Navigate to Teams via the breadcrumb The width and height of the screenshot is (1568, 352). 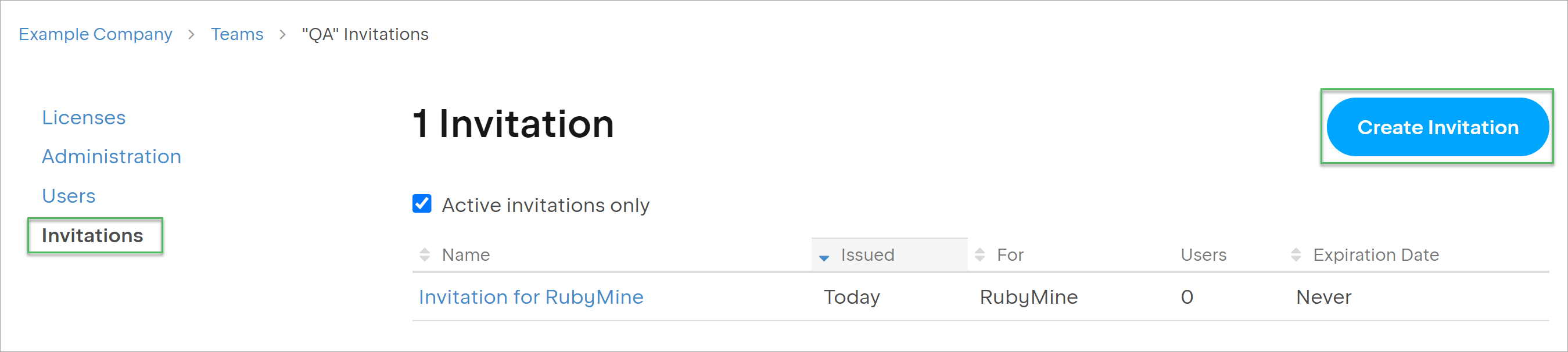click(237, 34)
